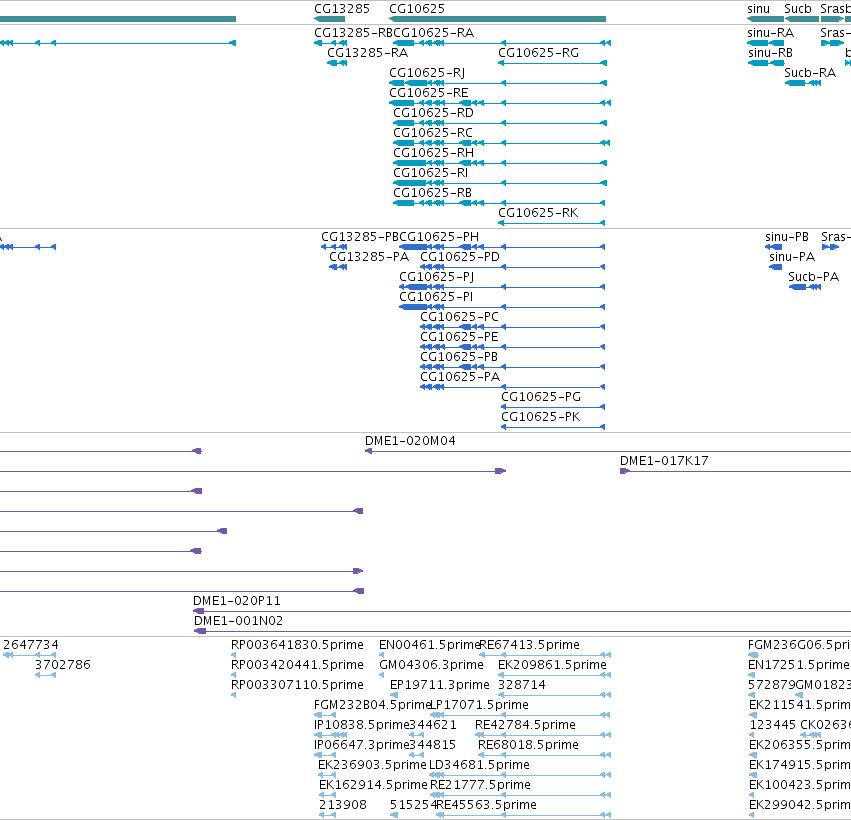This screenshot has height=820, width=851.
Task: Open protein CG10625-PA
Action: 460,377
